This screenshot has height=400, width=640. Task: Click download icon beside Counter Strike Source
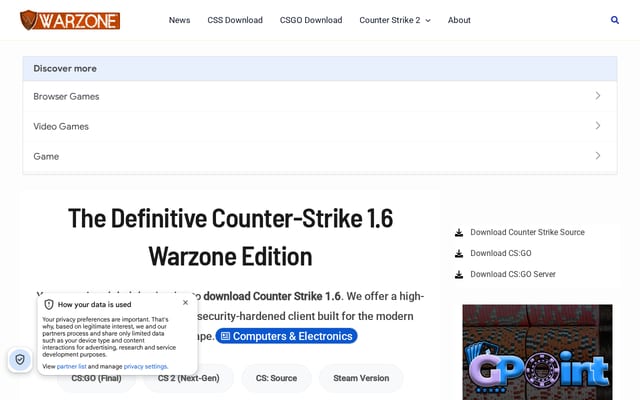pos(459,233)
